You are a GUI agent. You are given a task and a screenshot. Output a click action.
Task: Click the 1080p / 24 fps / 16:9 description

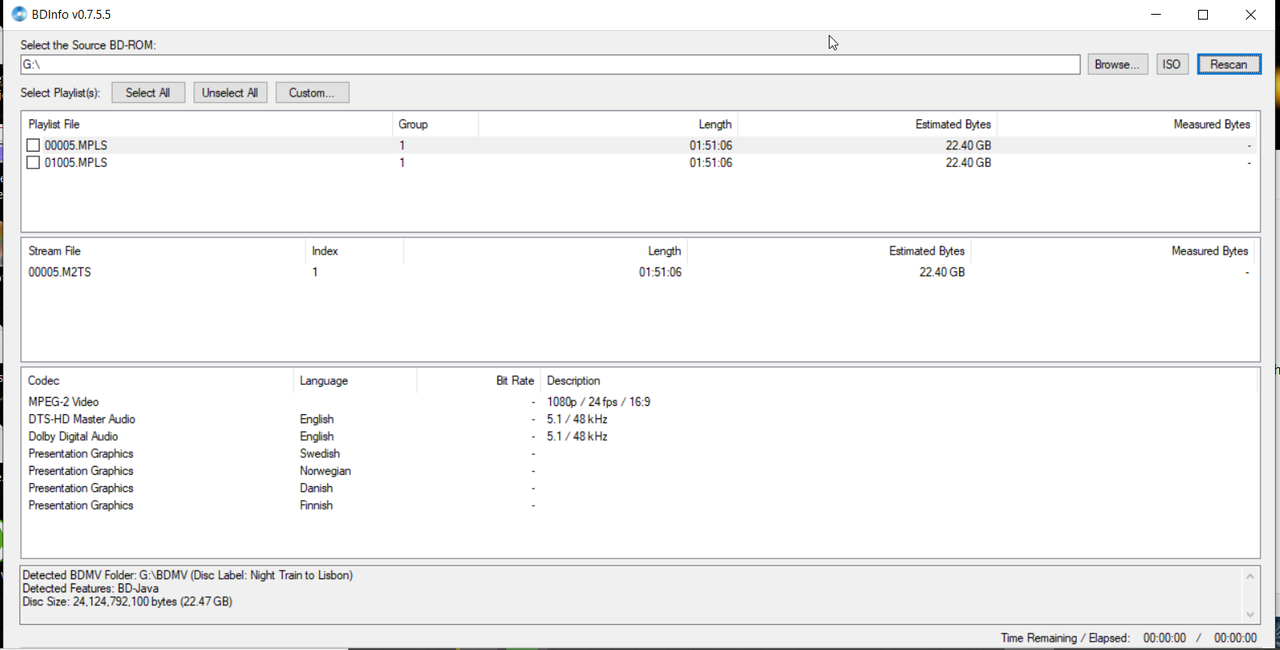tap(598, 402)
